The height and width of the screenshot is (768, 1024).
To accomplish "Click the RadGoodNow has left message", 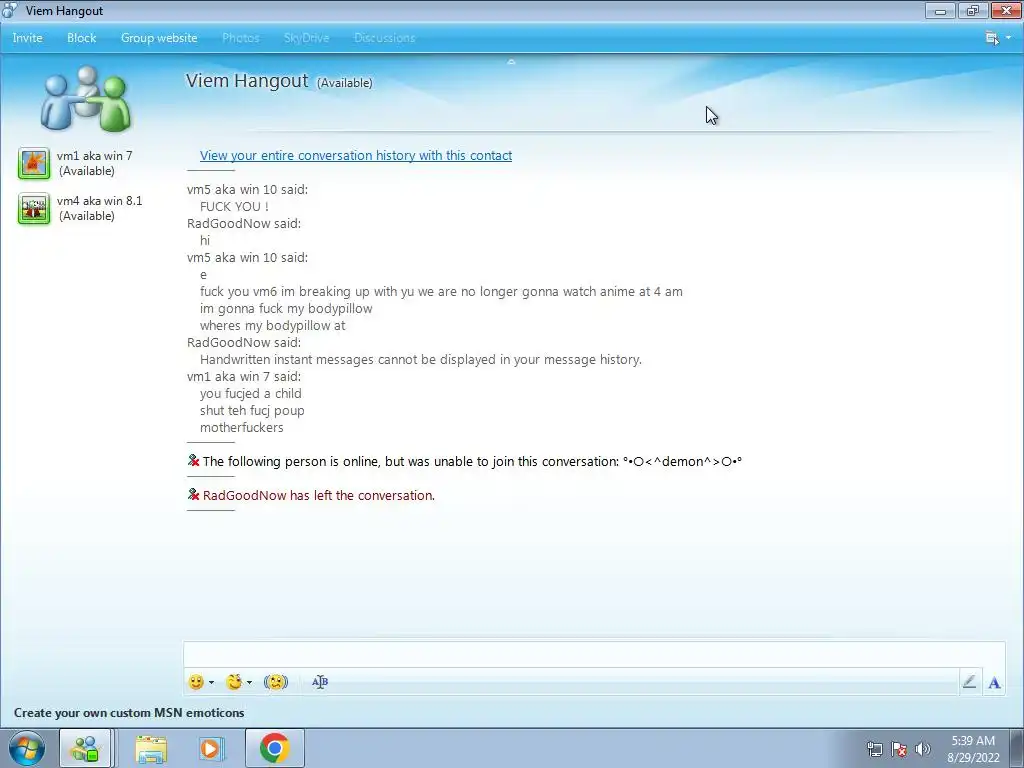I will [319, 495].
